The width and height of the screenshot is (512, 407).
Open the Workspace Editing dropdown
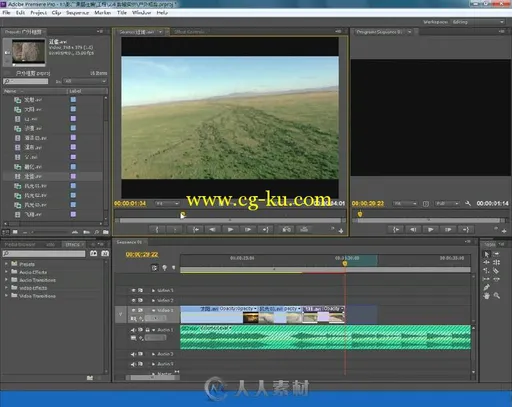(x=478, y=22)
